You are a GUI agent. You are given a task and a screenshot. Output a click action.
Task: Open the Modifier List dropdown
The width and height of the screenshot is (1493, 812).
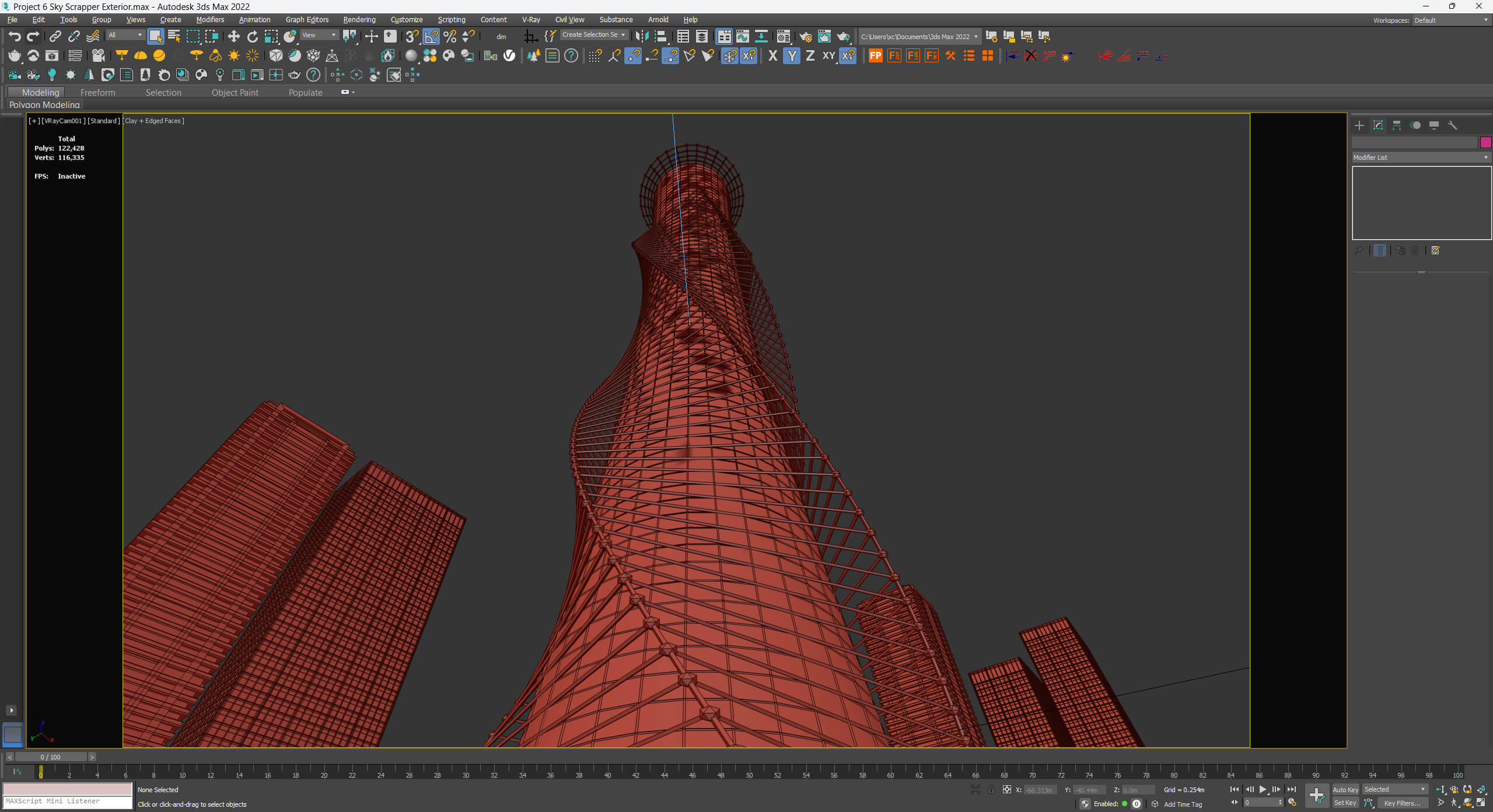click(x=1421, y=157)
